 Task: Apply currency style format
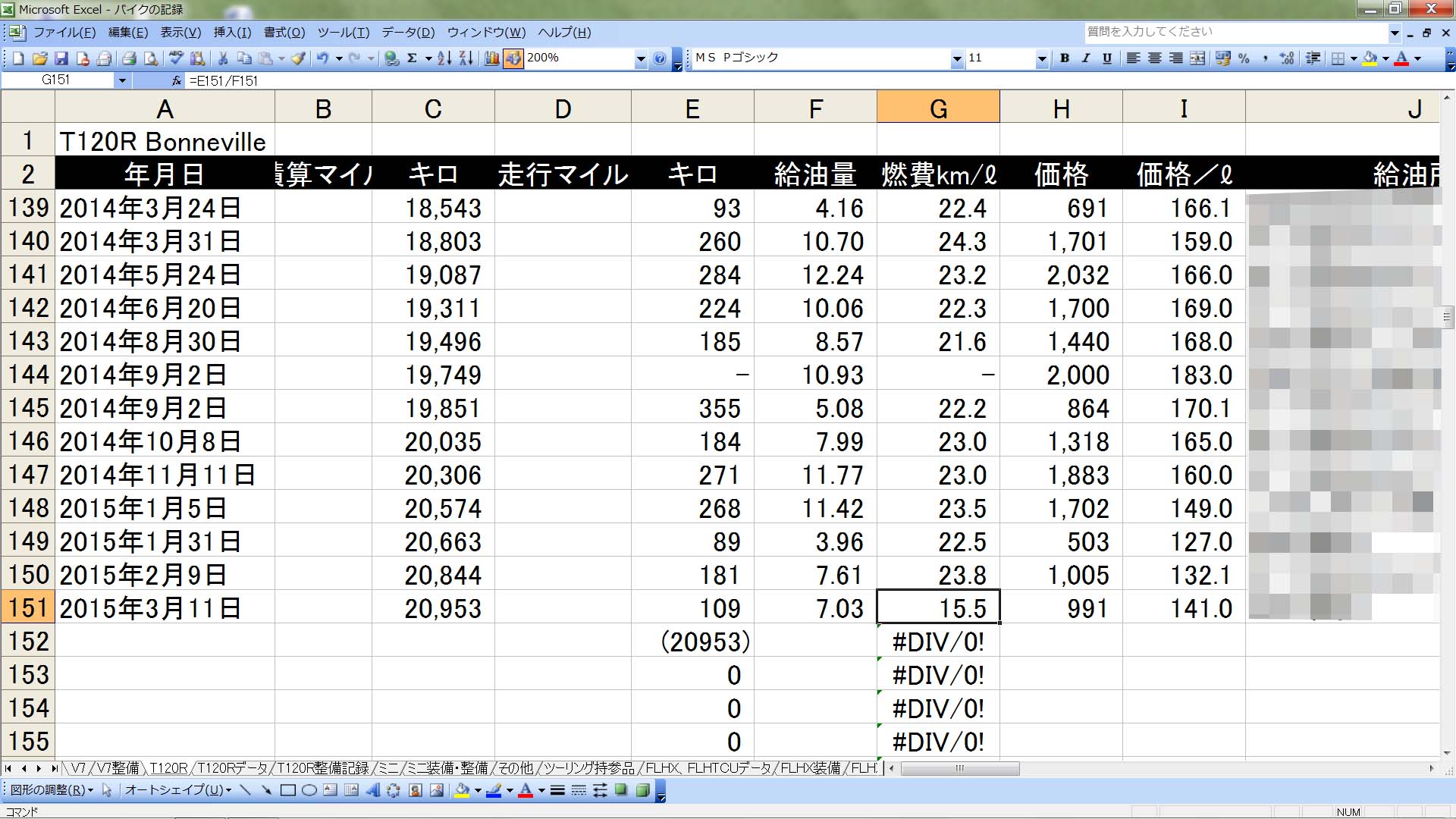[1222, 58]
